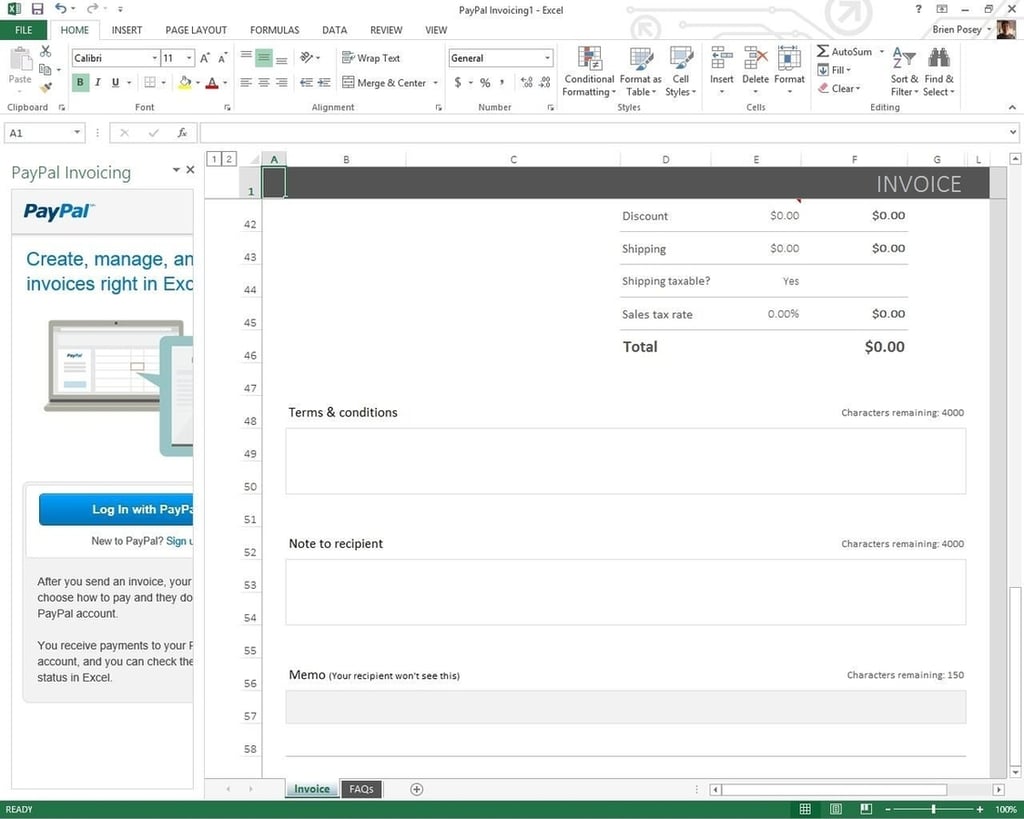The height and width of the screenshot is (819, 1024).
Task: Open the fill color bucket swatch
Action: tap(185, 82)
